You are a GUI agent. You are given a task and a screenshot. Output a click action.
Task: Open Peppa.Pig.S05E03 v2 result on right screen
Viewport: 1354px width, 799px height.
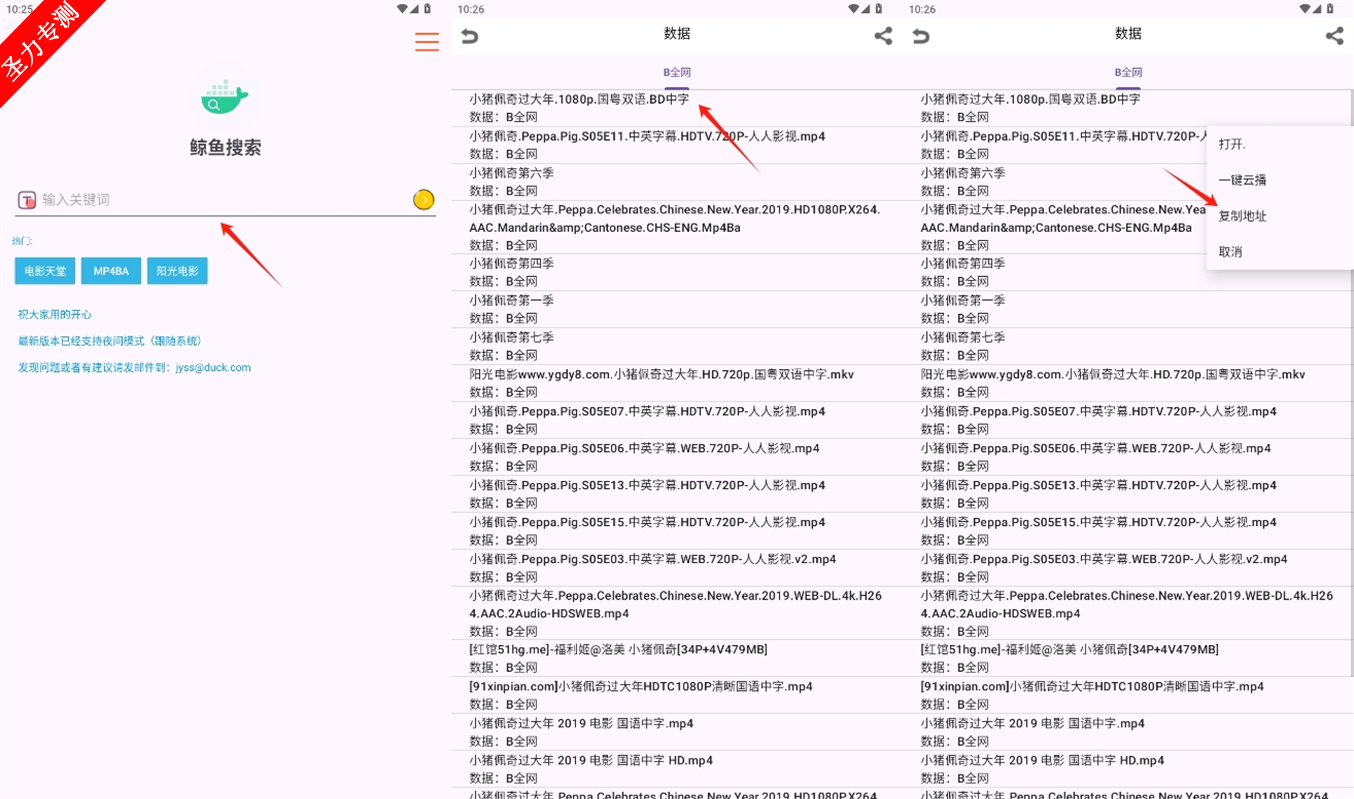coord(1128,568)
